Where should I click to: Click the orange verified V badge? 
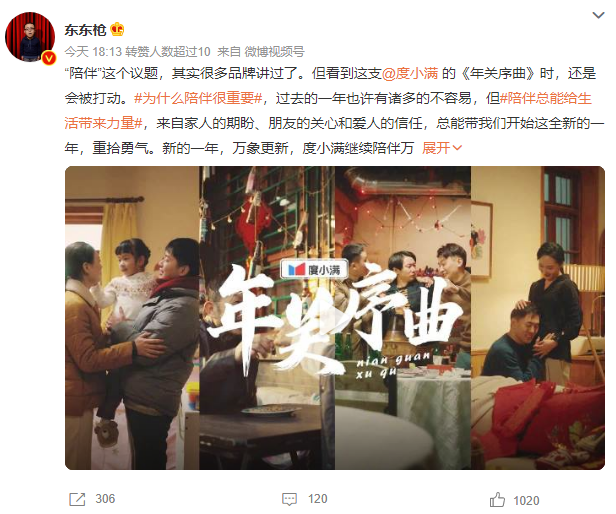pos(49,58)
